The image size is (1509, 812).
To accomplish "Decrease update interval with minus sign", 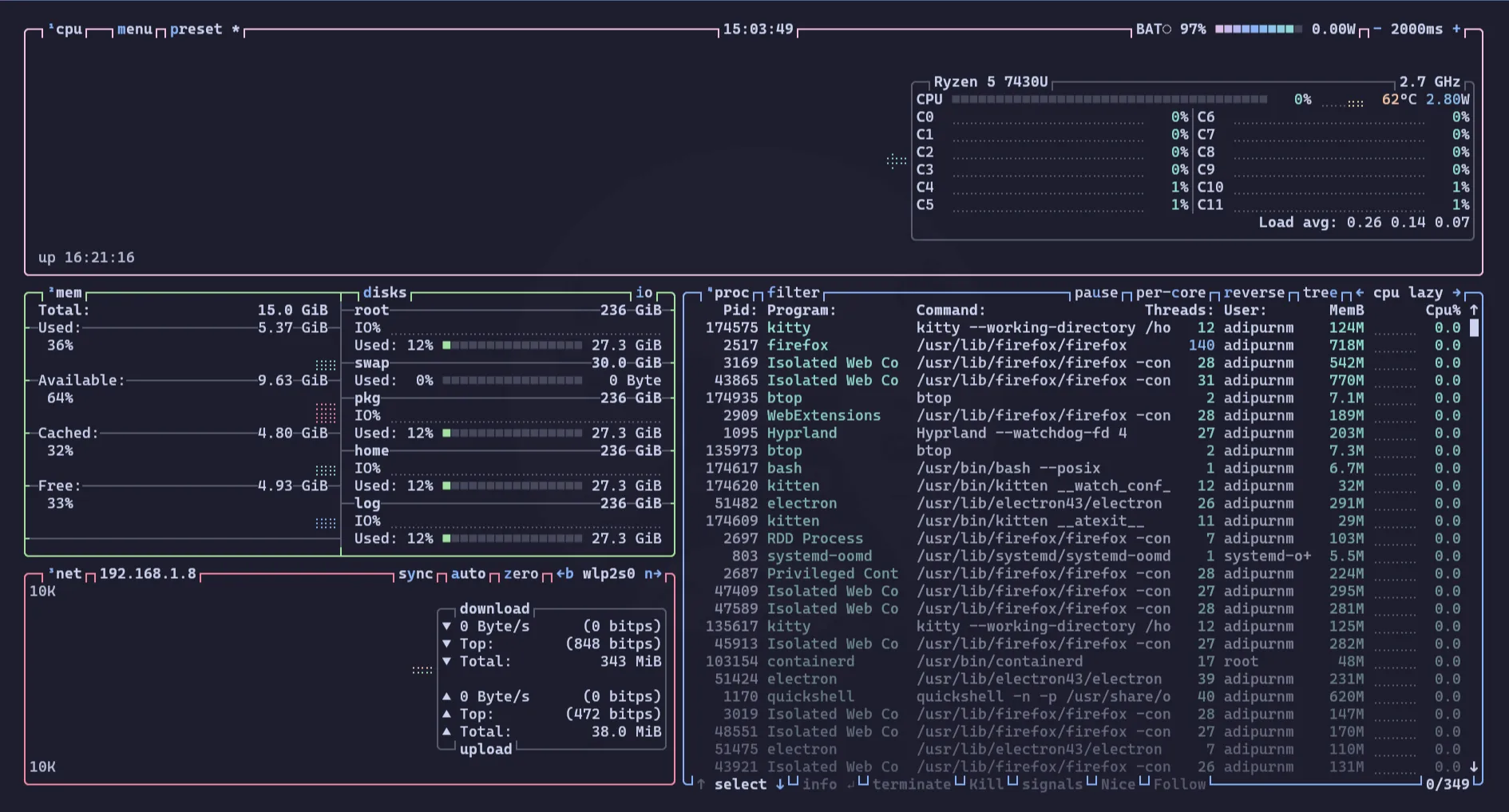I will click(x=1377, y=29).
